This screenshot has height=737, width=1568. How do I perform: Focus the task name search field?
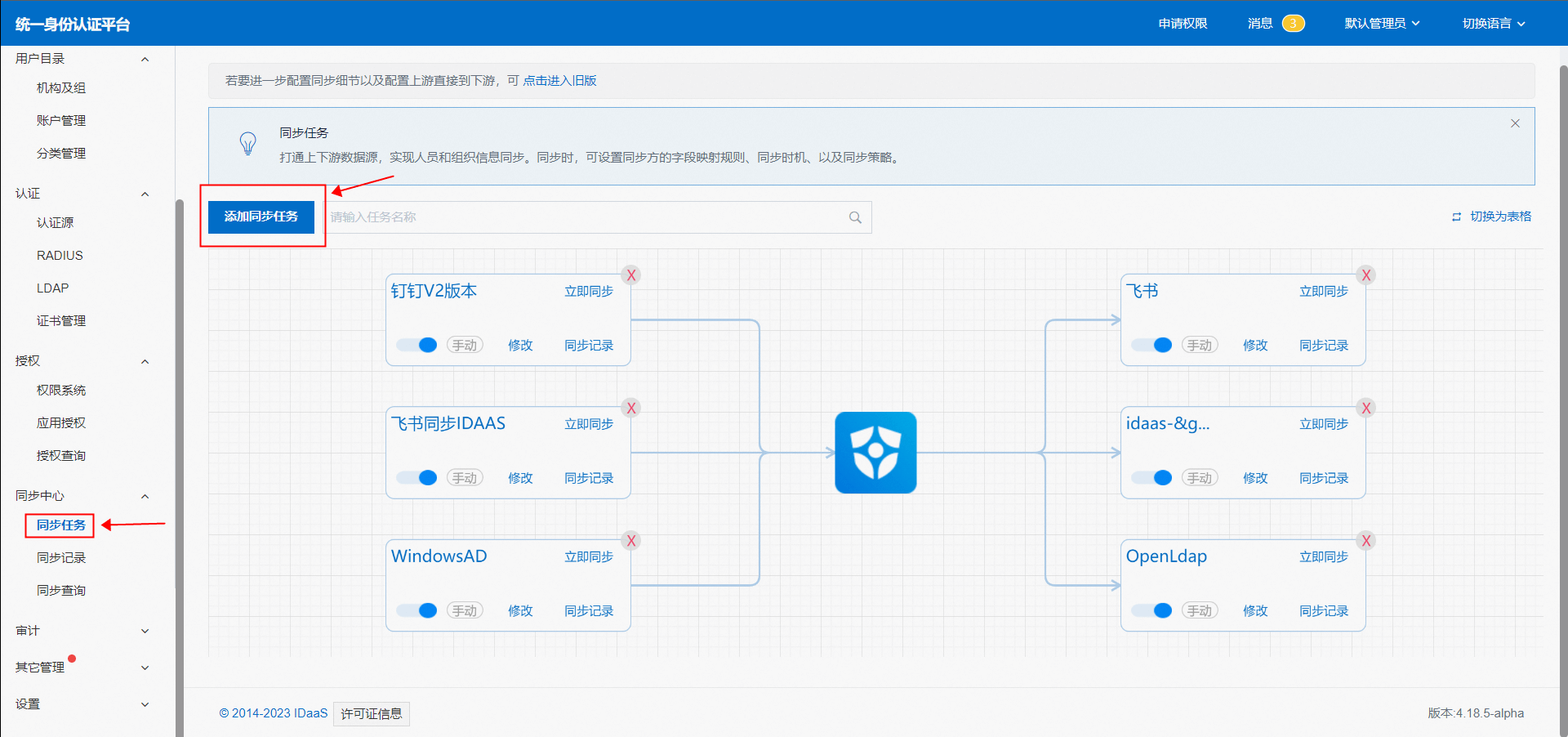pyautogui.click(x=584, y=217)
